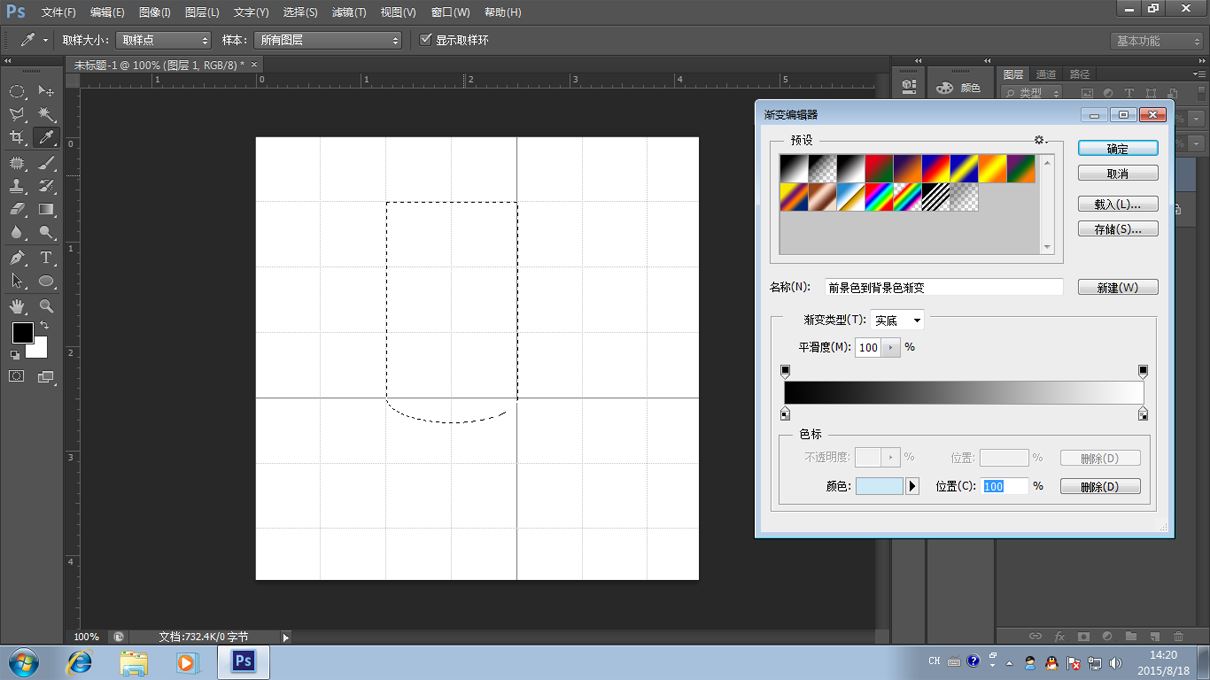Select the Clone Stamp tool
The height and width of the screenshot is (680, 1210).
17,186
